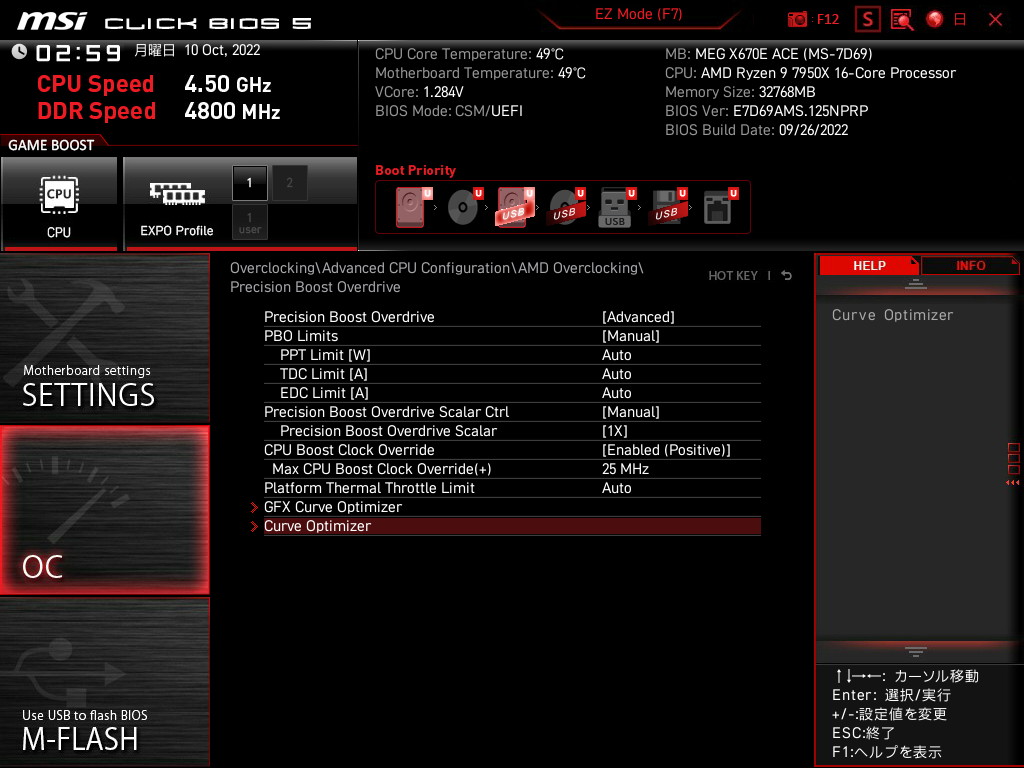Click the MB MEG X670E ACE text
The width and height of the screenshot is (1024, 768).
pos(769,54)
